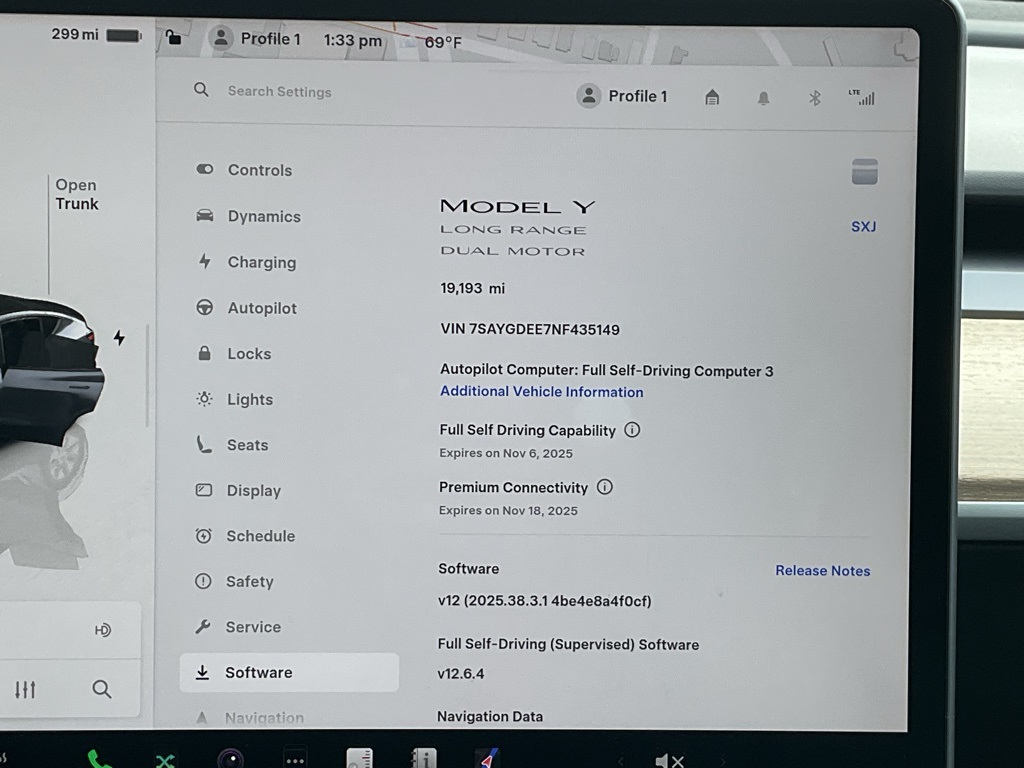Tap the magnifier icon on the car panel
Image resolution: width=1024 pixels, height=768 pixels.
(101, 689)
